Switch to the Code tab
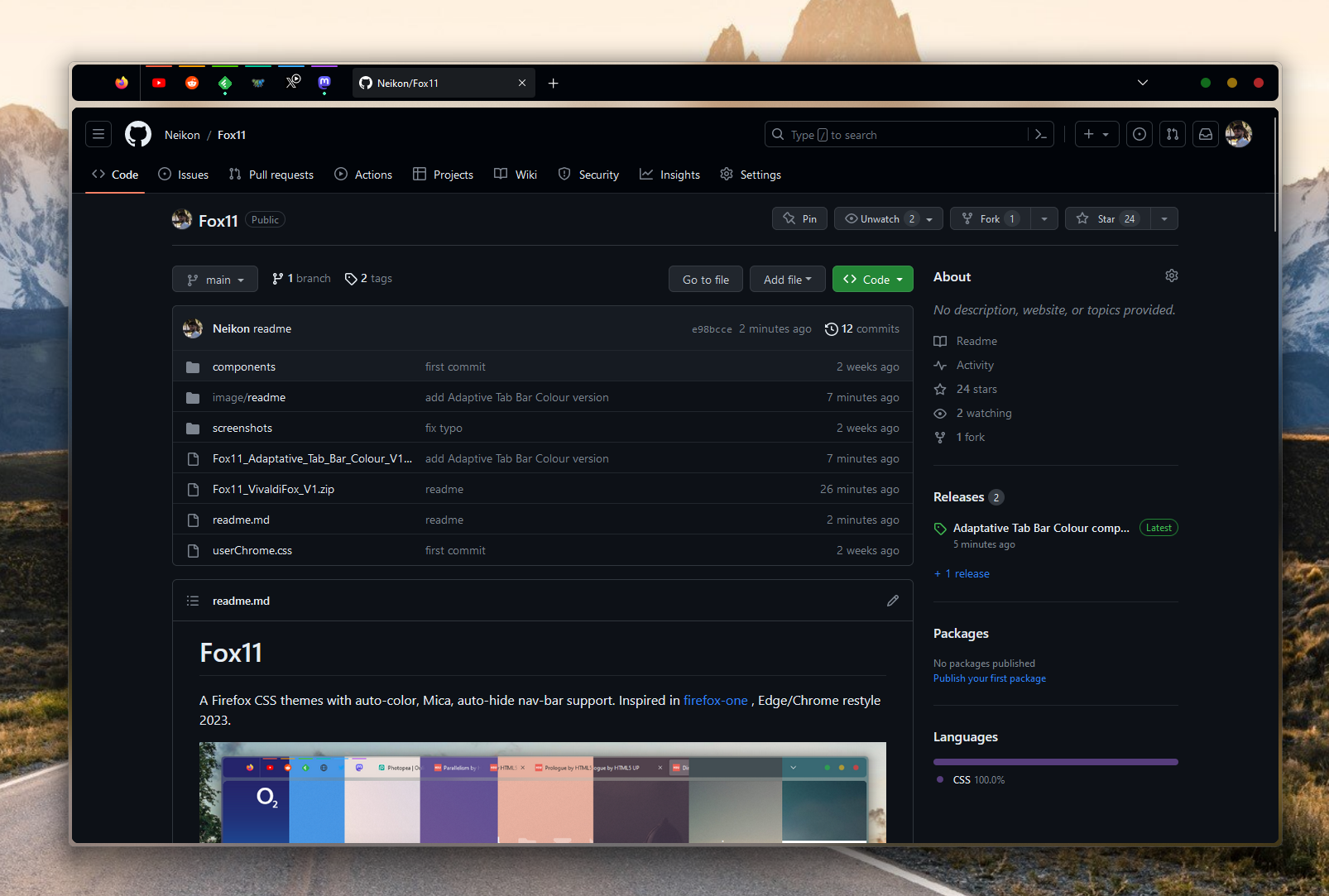The height and width of the screenshot is (896, 1329). coord(115,175)
